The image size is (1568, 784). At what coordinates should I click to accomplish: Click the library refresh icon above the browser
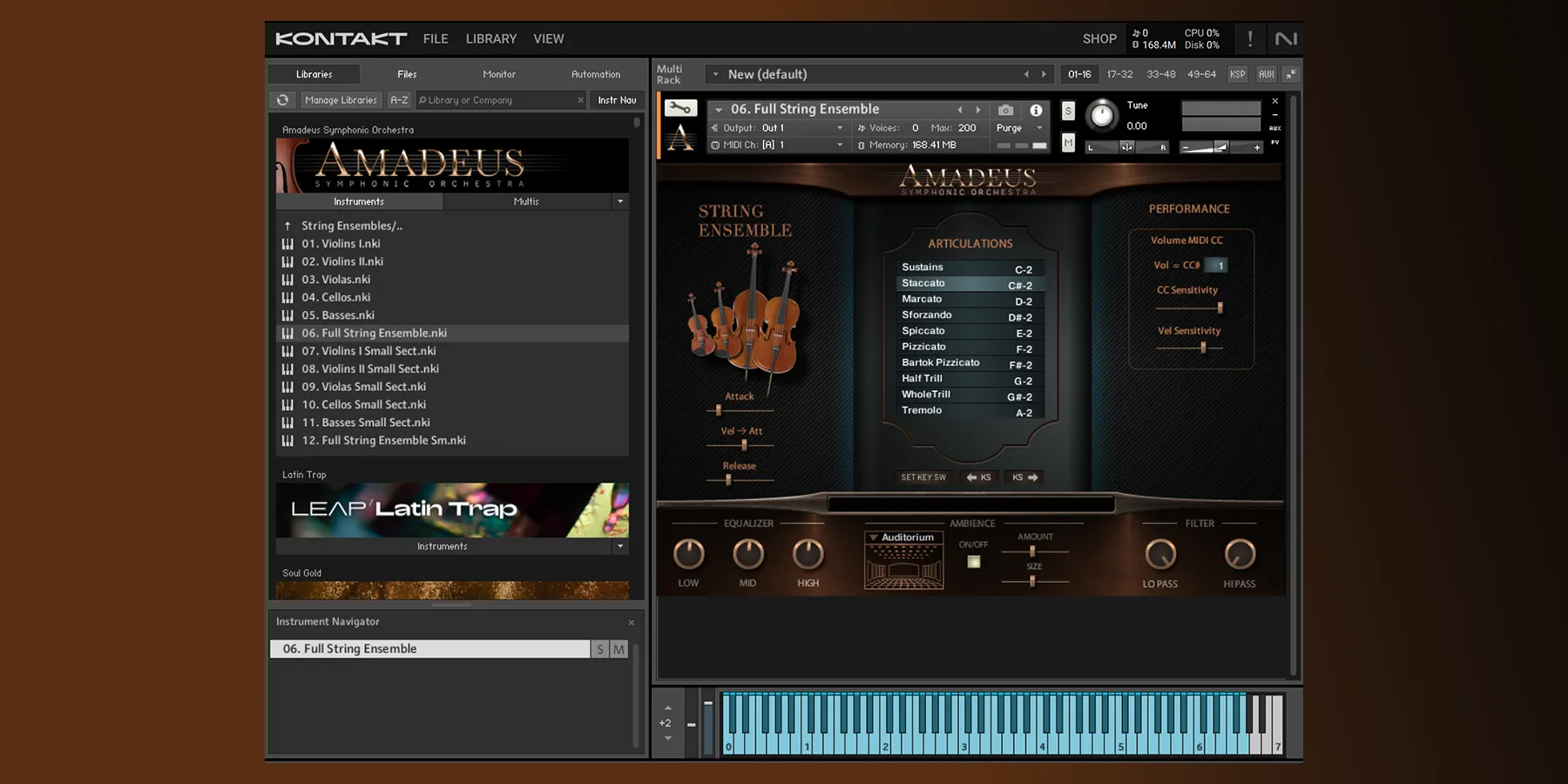(x=282, y=99)
